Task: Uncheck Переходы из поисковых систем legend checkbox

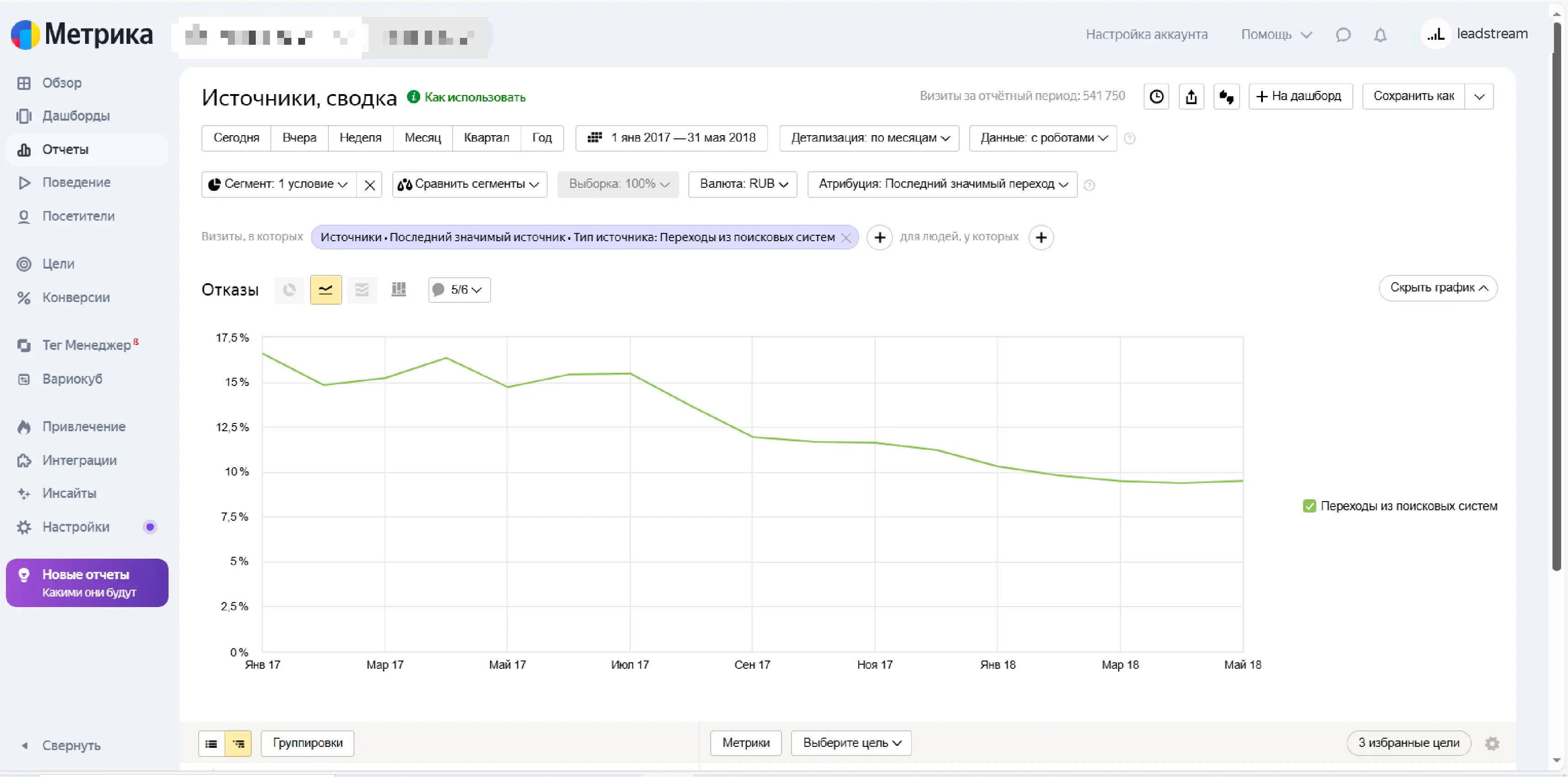Action: pos(1309,506)
